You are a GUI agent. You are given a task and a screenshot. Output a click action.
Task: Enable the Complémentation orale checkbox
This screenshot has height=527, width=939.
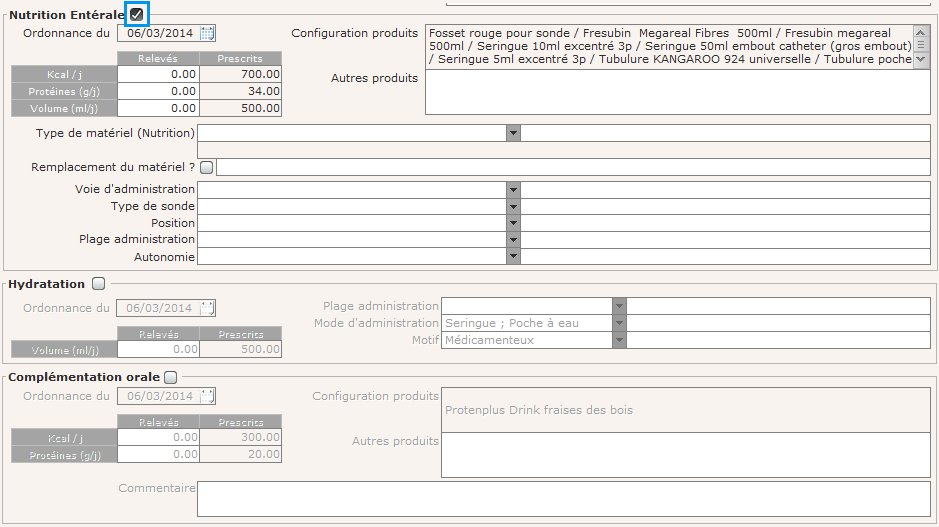pyautogui.click(x=171, y=377)
